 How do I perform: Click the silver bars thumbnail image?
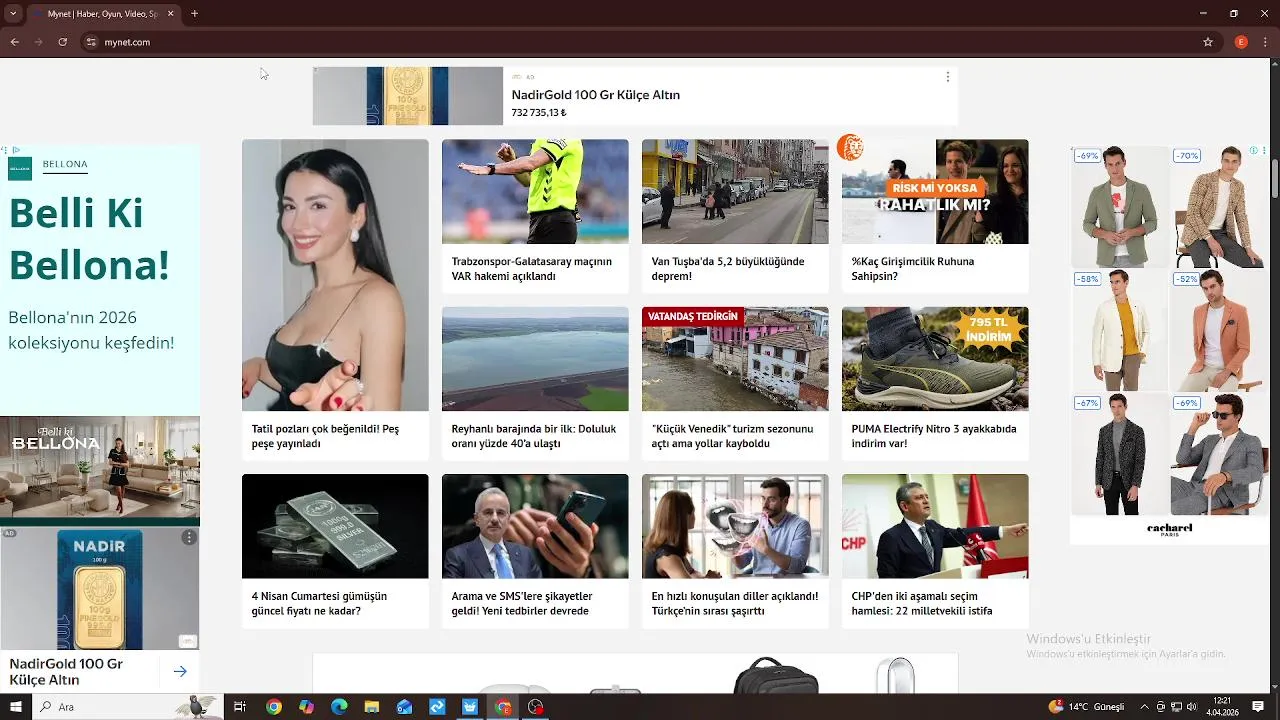(335, 526)
